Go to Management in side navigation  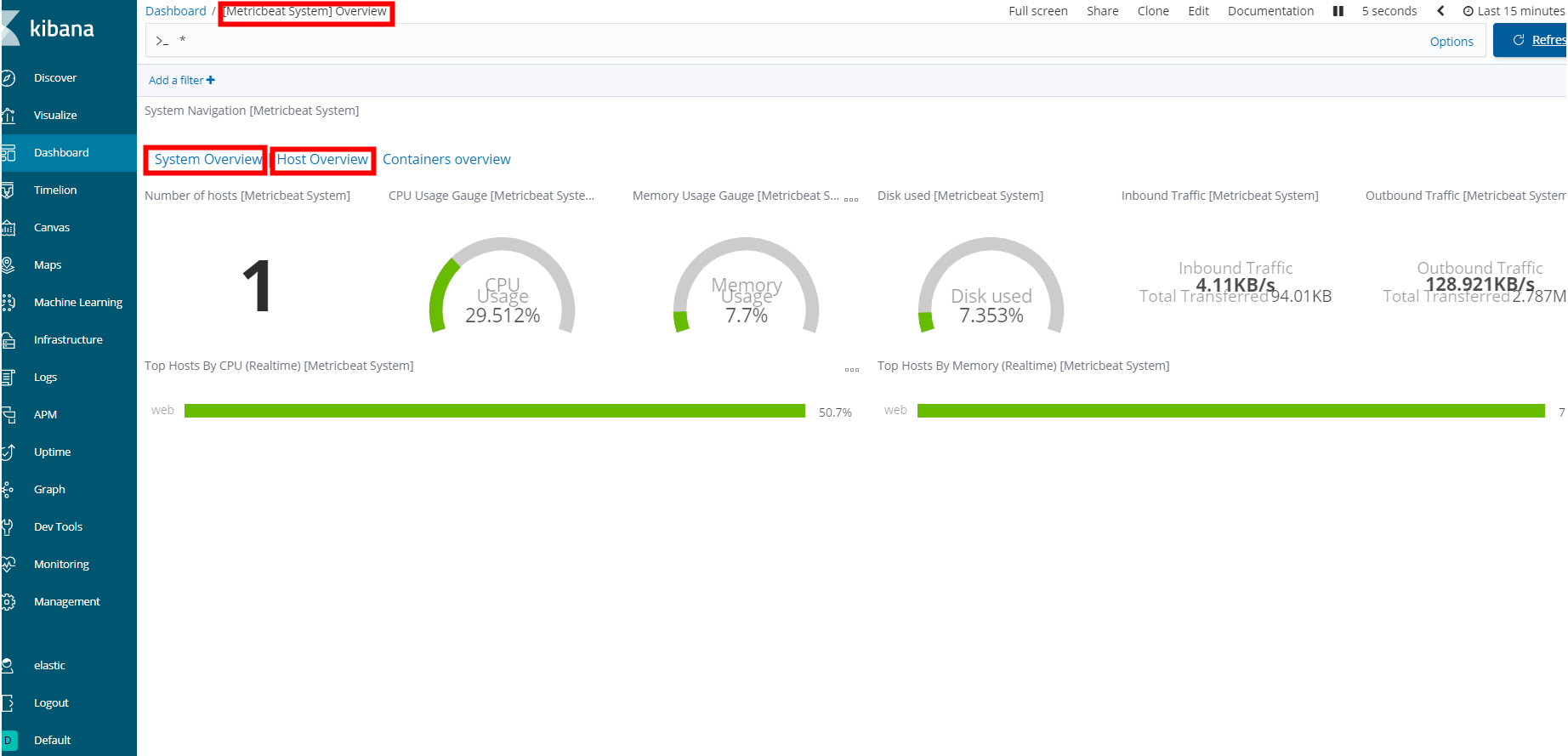coord(67,602)
